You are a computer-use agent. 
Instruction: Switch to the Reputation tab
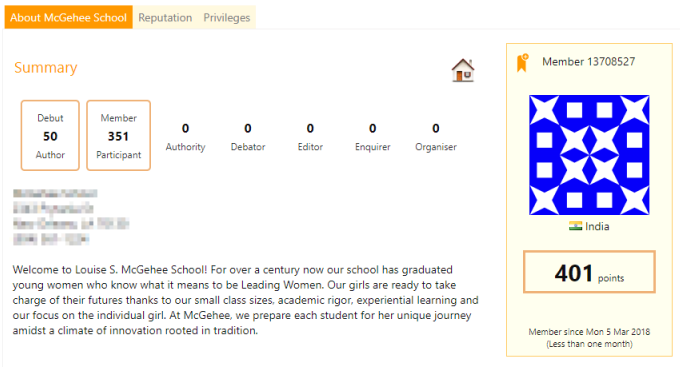coord(165,17)
